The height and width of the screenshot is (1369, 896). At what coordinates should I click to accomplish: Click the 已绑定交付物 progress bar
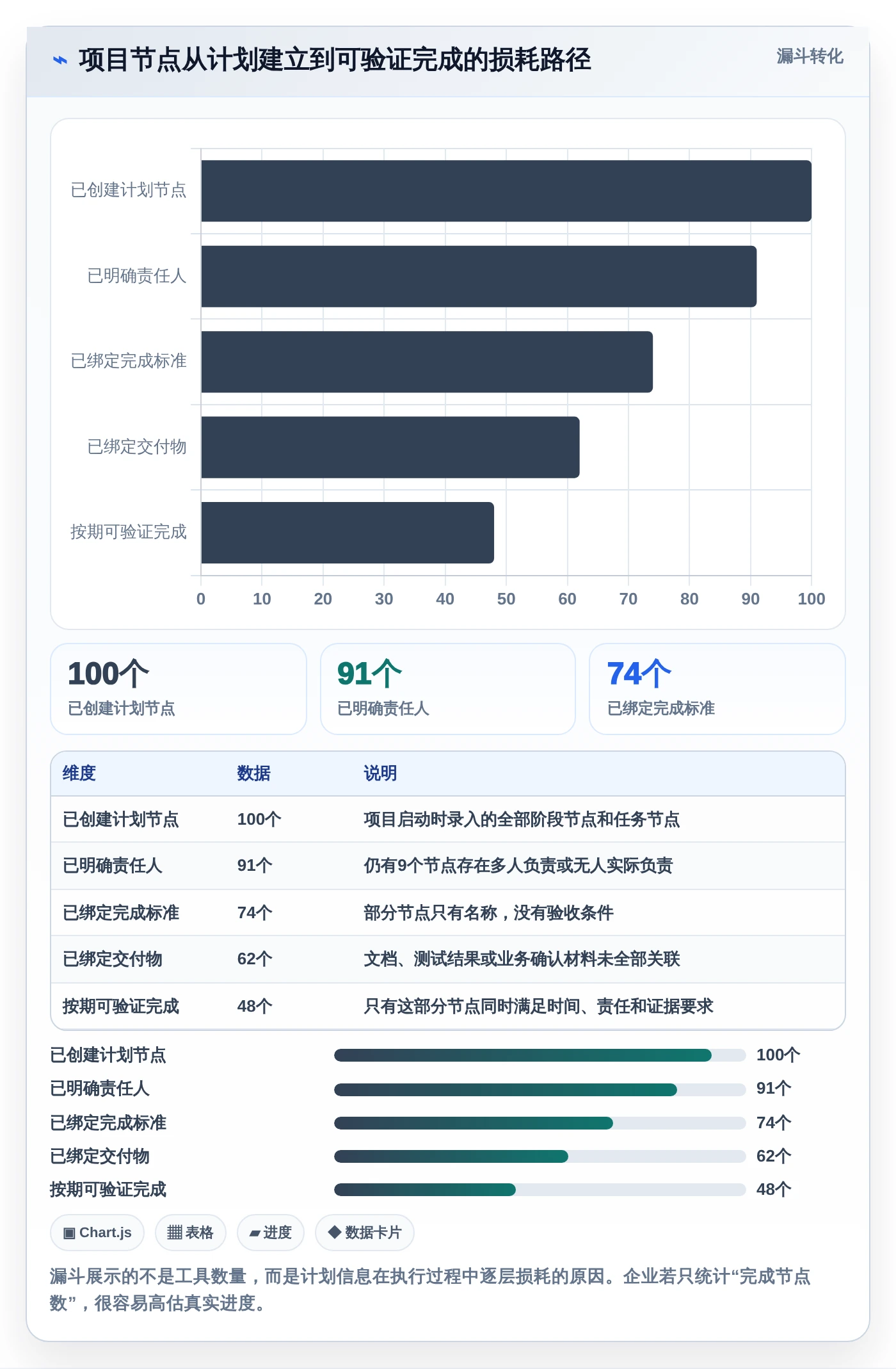point(540,1156)
